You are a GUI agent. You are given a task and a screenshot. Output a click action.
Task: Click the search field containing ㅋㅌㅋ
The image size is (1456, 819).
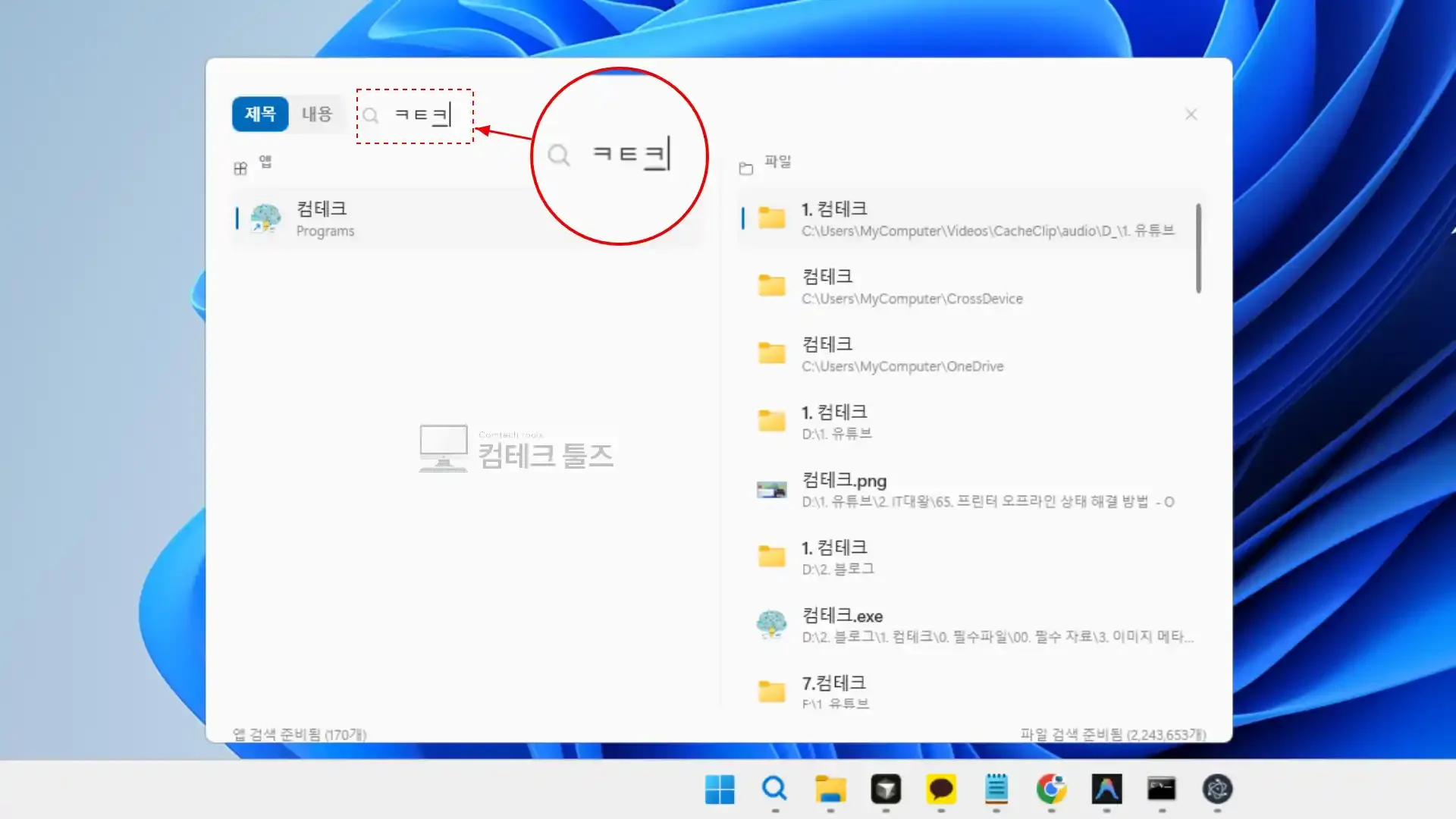tap(415, 116)
